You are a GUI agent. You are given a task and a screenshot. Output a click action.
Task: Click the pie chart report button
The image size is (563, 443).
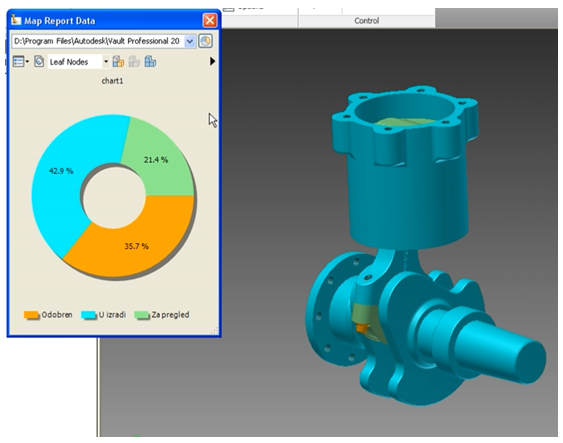[205, 41]
